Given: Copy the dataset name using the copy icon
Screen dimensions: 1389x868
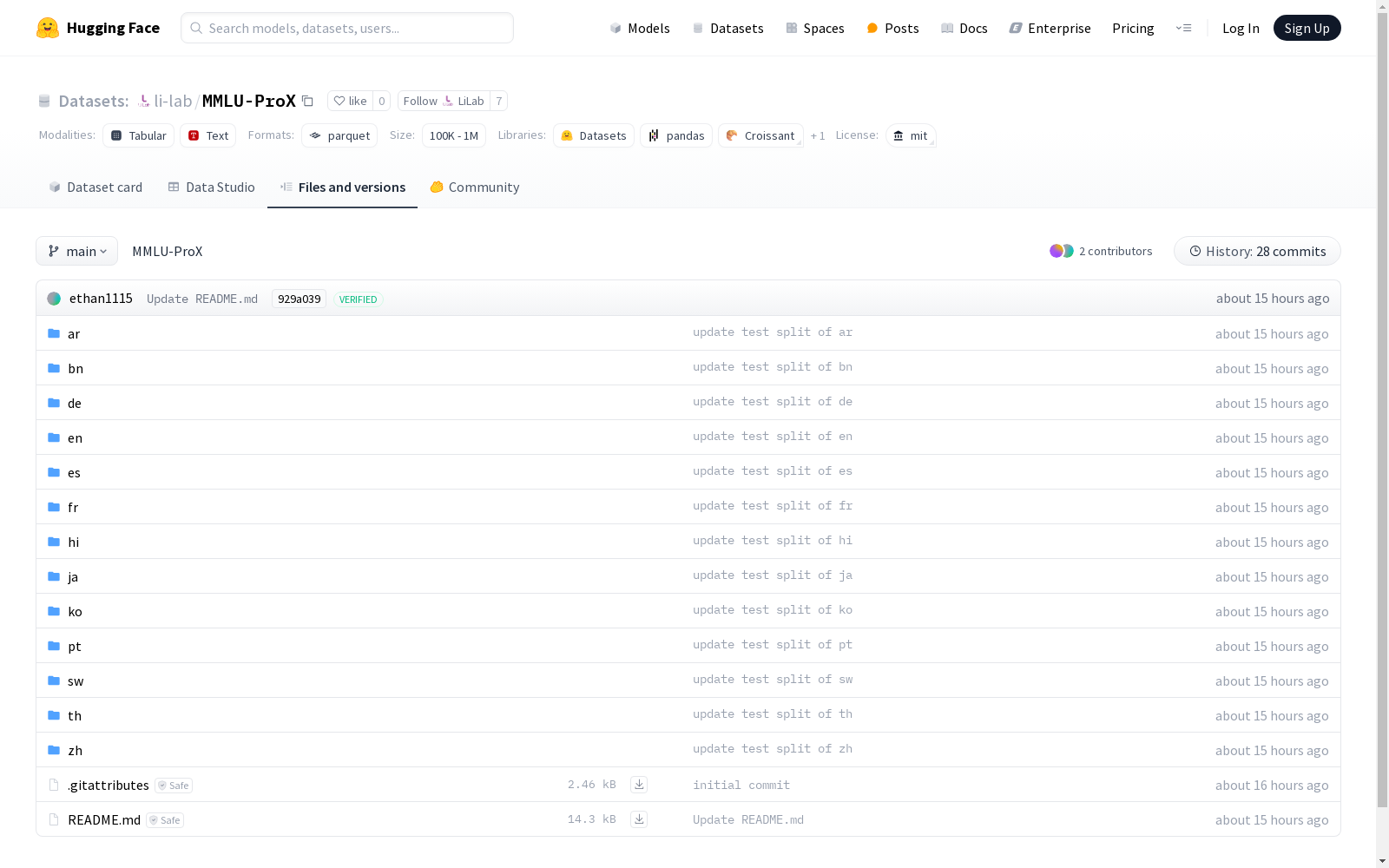Looking at the screenshot, I should pyautogui.click(x=307, y=101).
